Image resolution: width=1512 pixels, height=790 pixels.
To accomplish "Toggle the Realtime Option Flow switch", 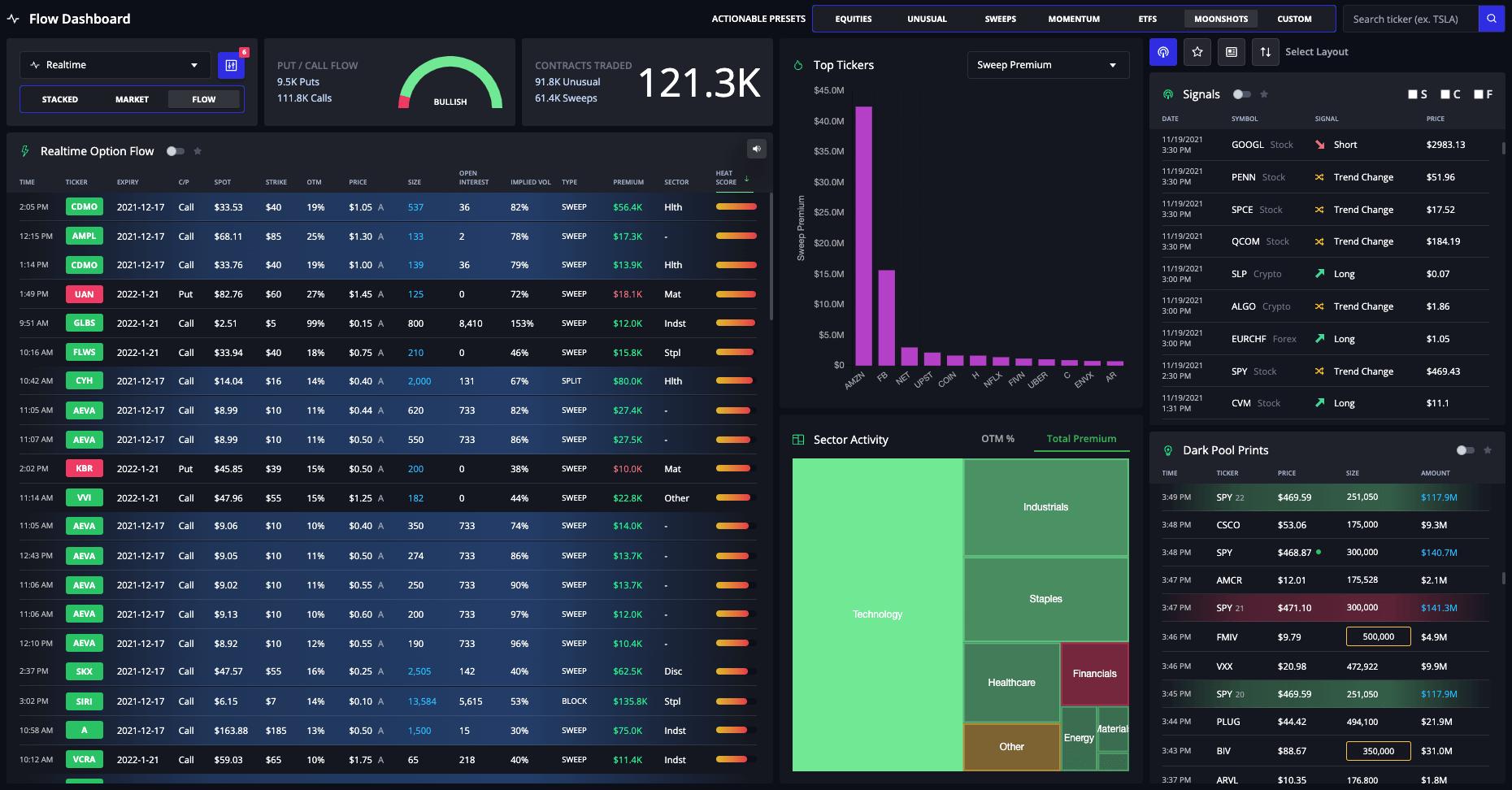I will [176, 151].
